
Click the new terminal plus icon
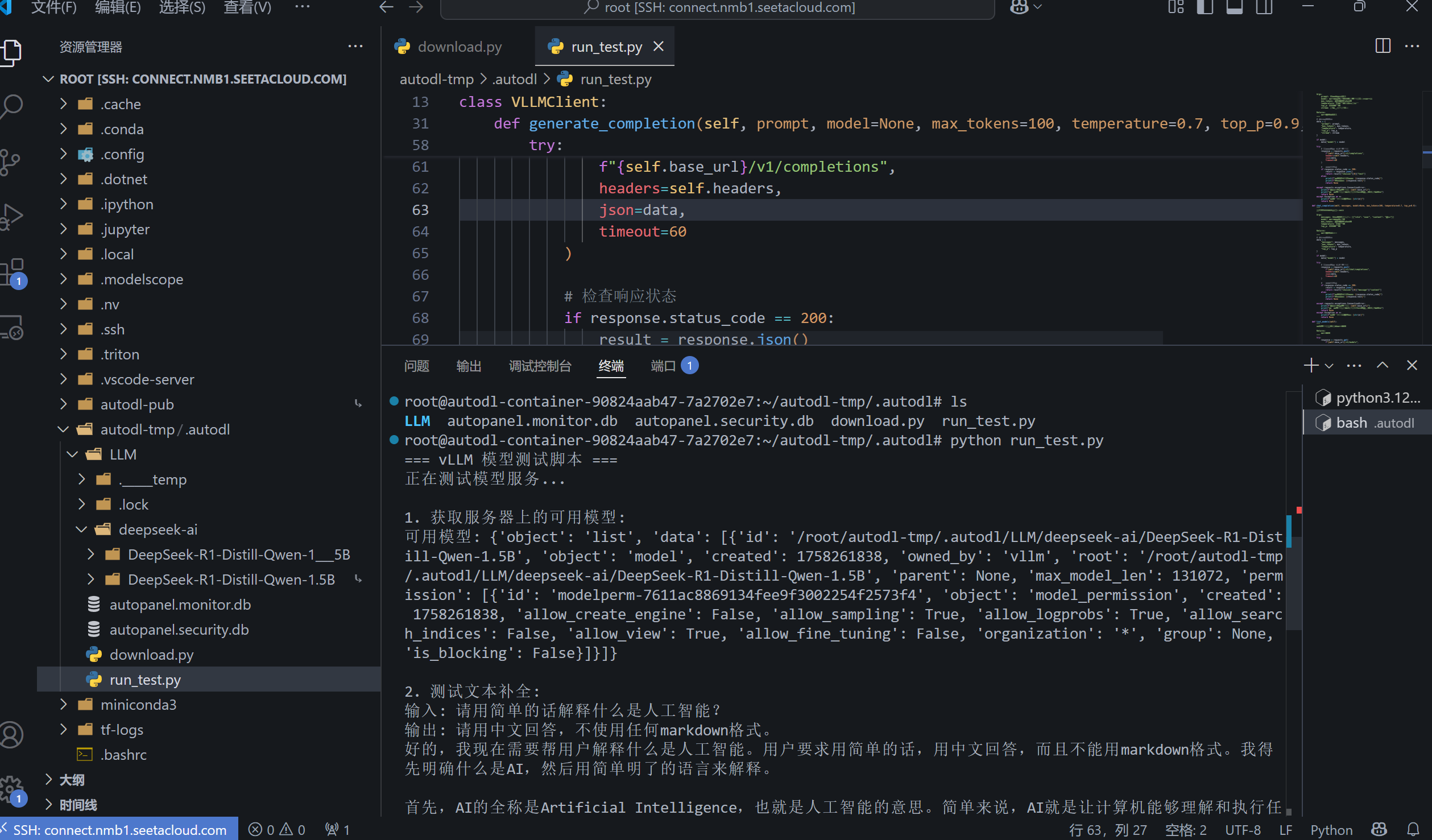point(1310,365)
